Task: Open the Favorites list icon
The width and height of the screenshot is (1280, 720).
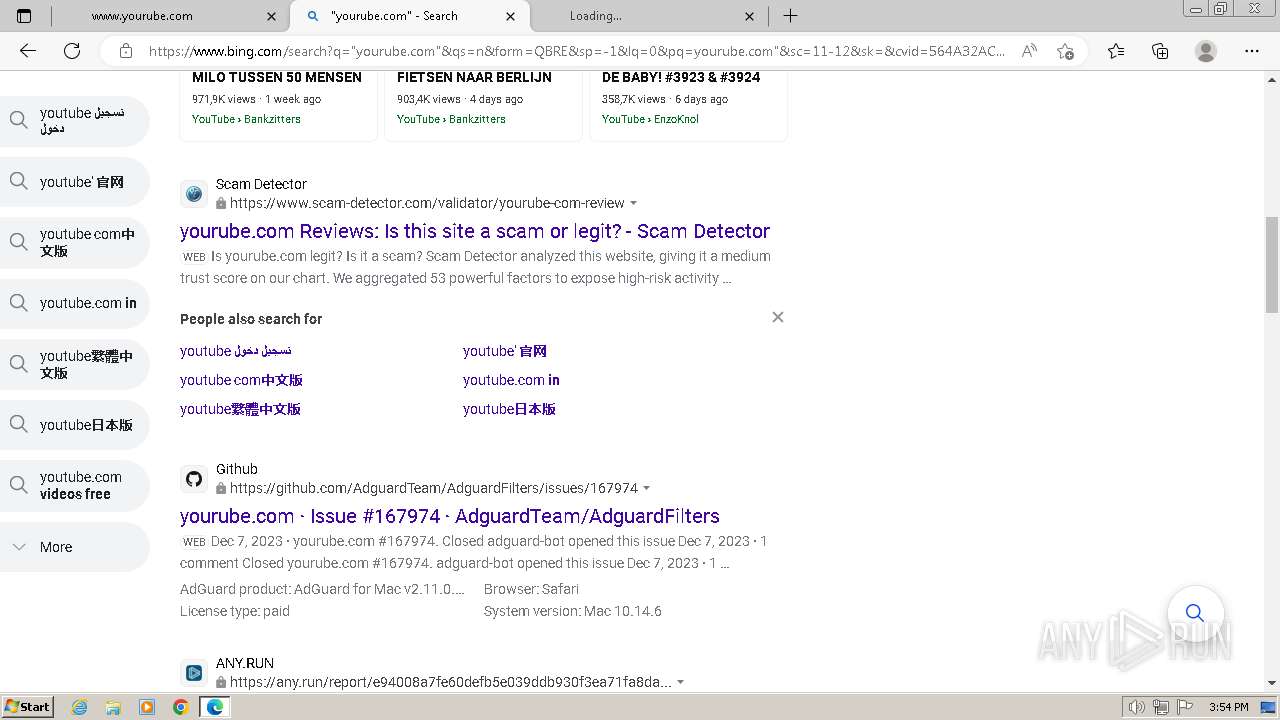Action: [x=1116, y=51]
